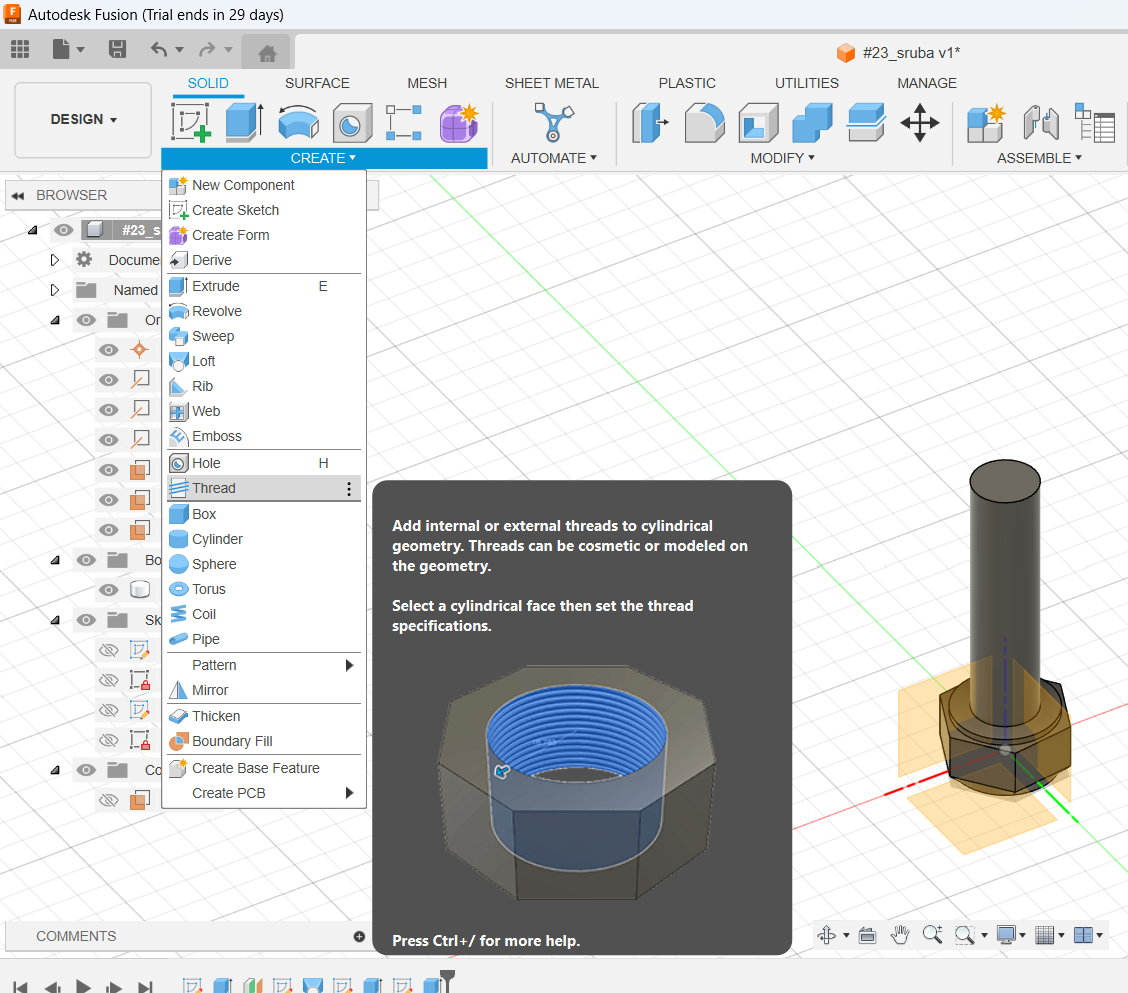The width and height of the screenshot is (1128, 993).
Task: Collapse the Bodies folder in browser
Action: click(x=55, y=560)
